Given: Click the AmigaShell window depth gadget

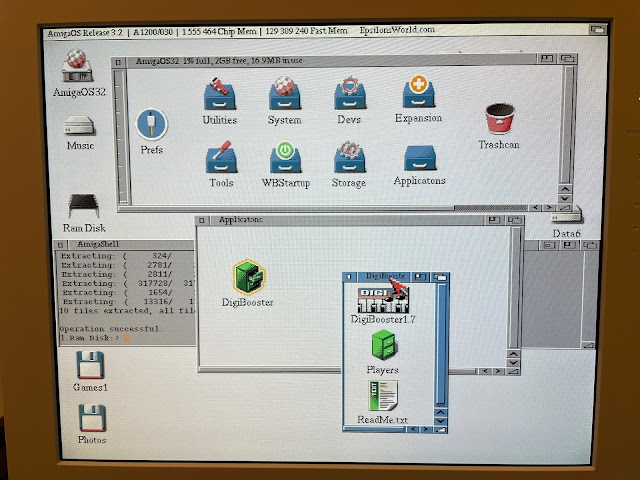Looking at the screenshot, I should pyautogui.click(x=590, y=245).
